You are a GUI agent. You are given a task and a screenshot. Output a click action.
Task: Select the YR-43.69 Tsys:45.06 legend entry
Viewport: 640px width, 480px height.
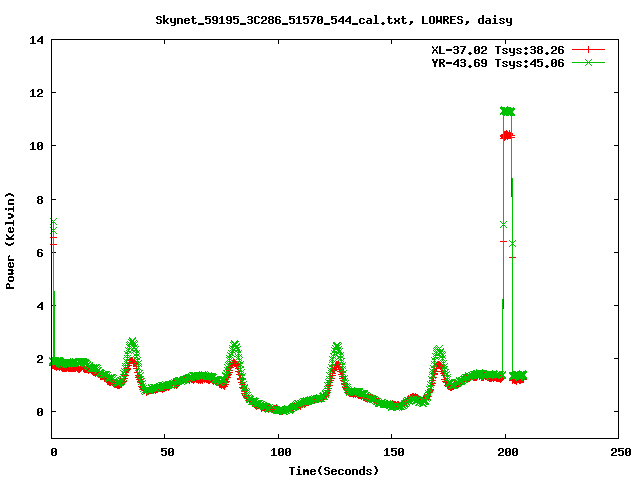click(498, 63)
